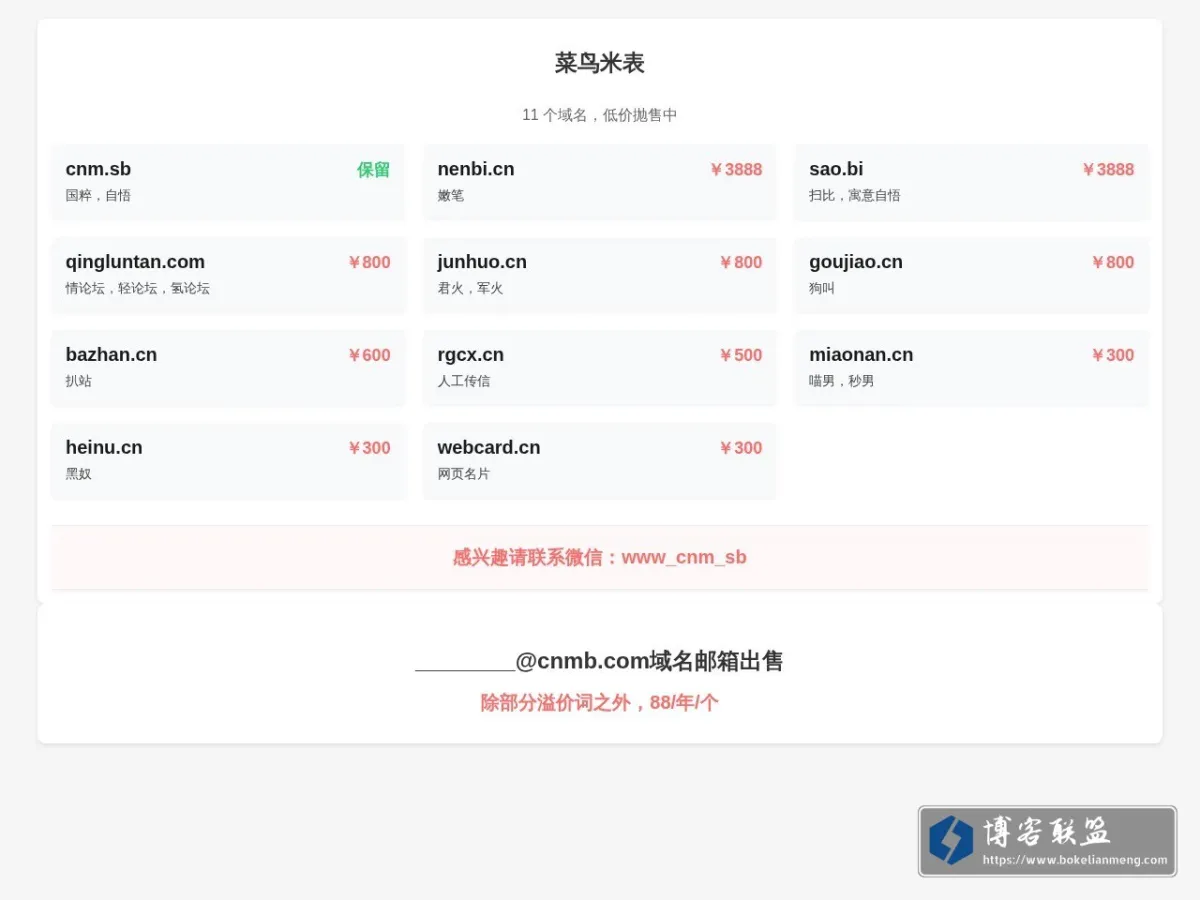Select the miaonan.cn domain name

pyautogui.click(x=861, y=355)
